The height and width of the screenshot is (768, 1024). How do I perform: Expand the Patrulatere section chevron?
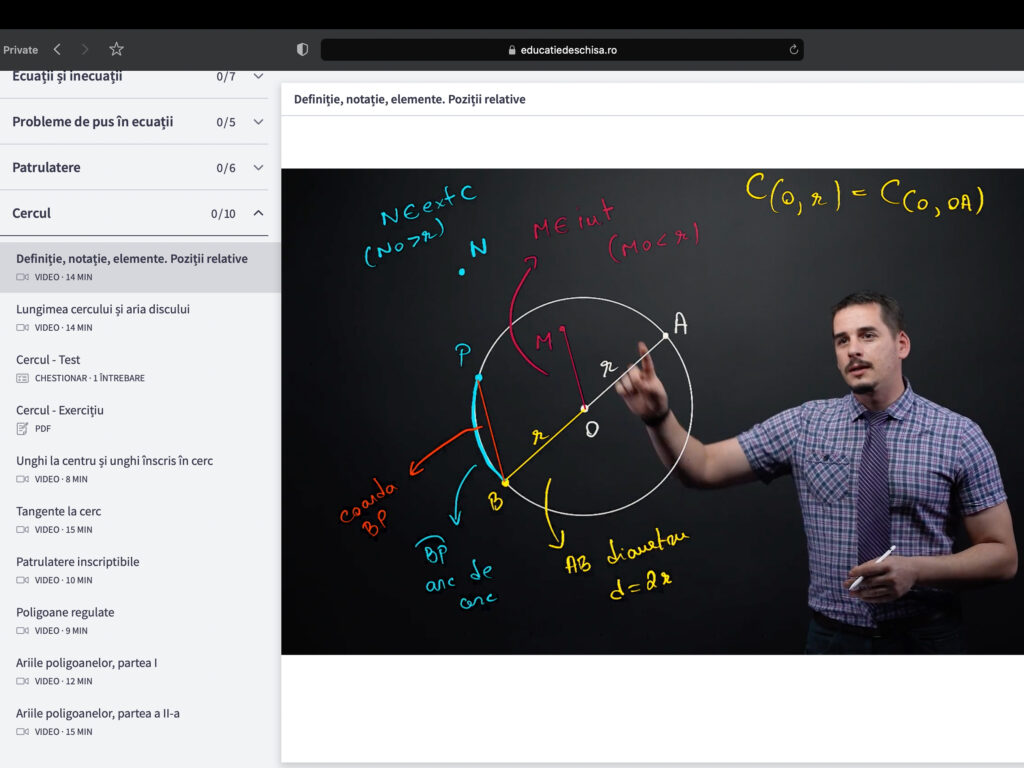tap(258, 168)
